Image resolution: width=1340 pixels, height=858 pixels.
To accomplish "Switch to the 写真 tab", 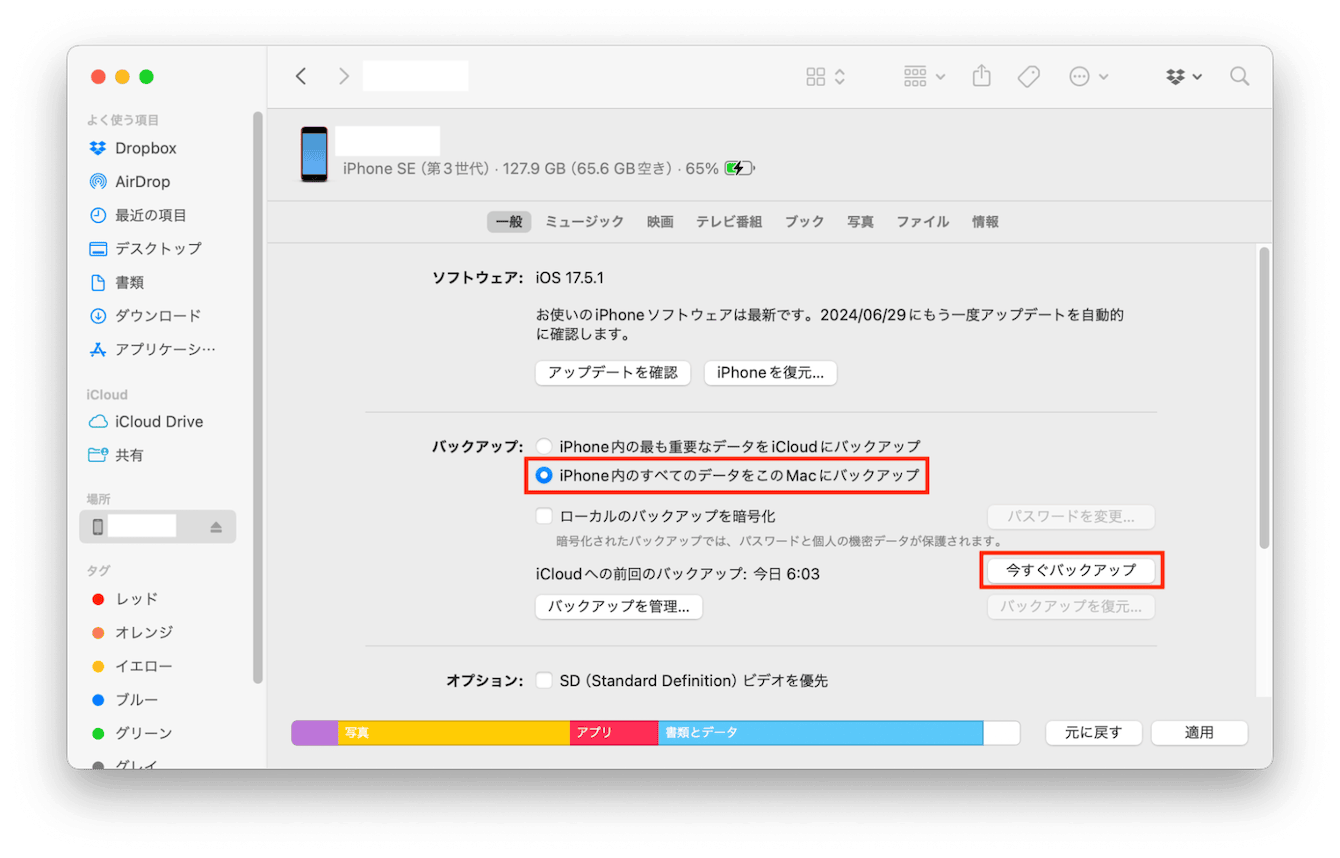I will point(860,222).
